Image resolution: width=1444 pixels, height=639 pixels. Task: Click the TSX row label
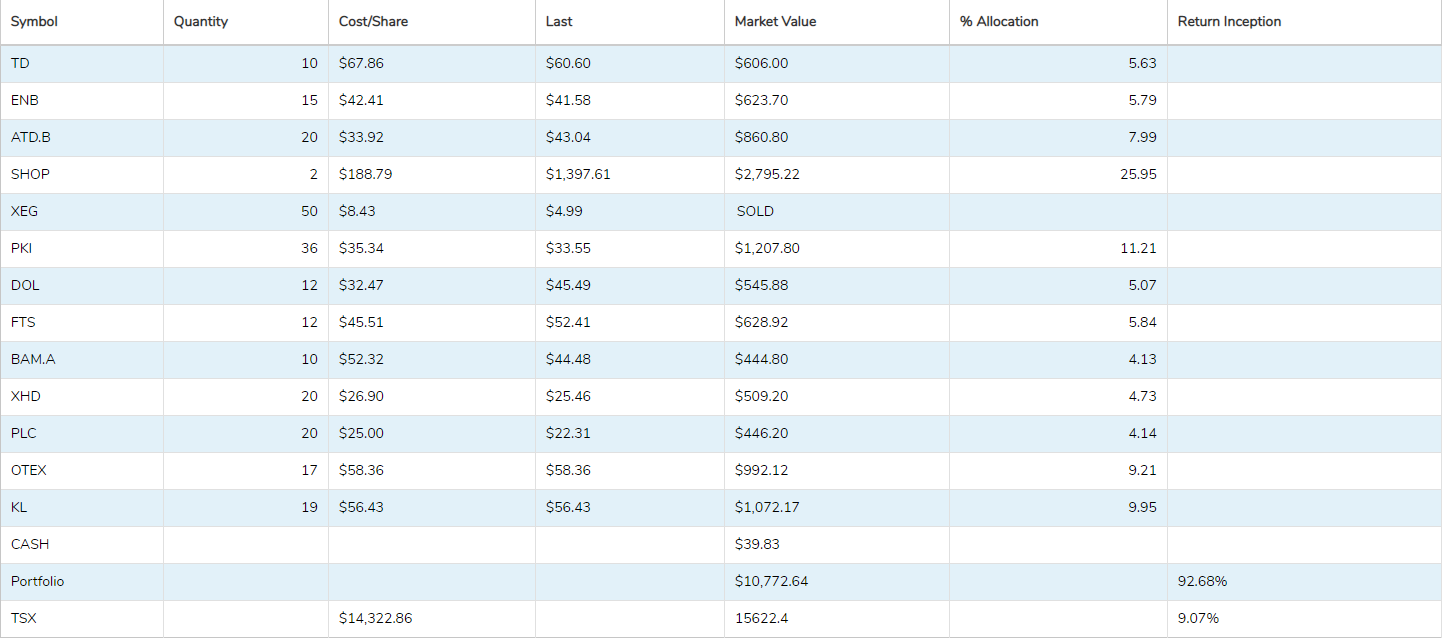pos(24,618)
